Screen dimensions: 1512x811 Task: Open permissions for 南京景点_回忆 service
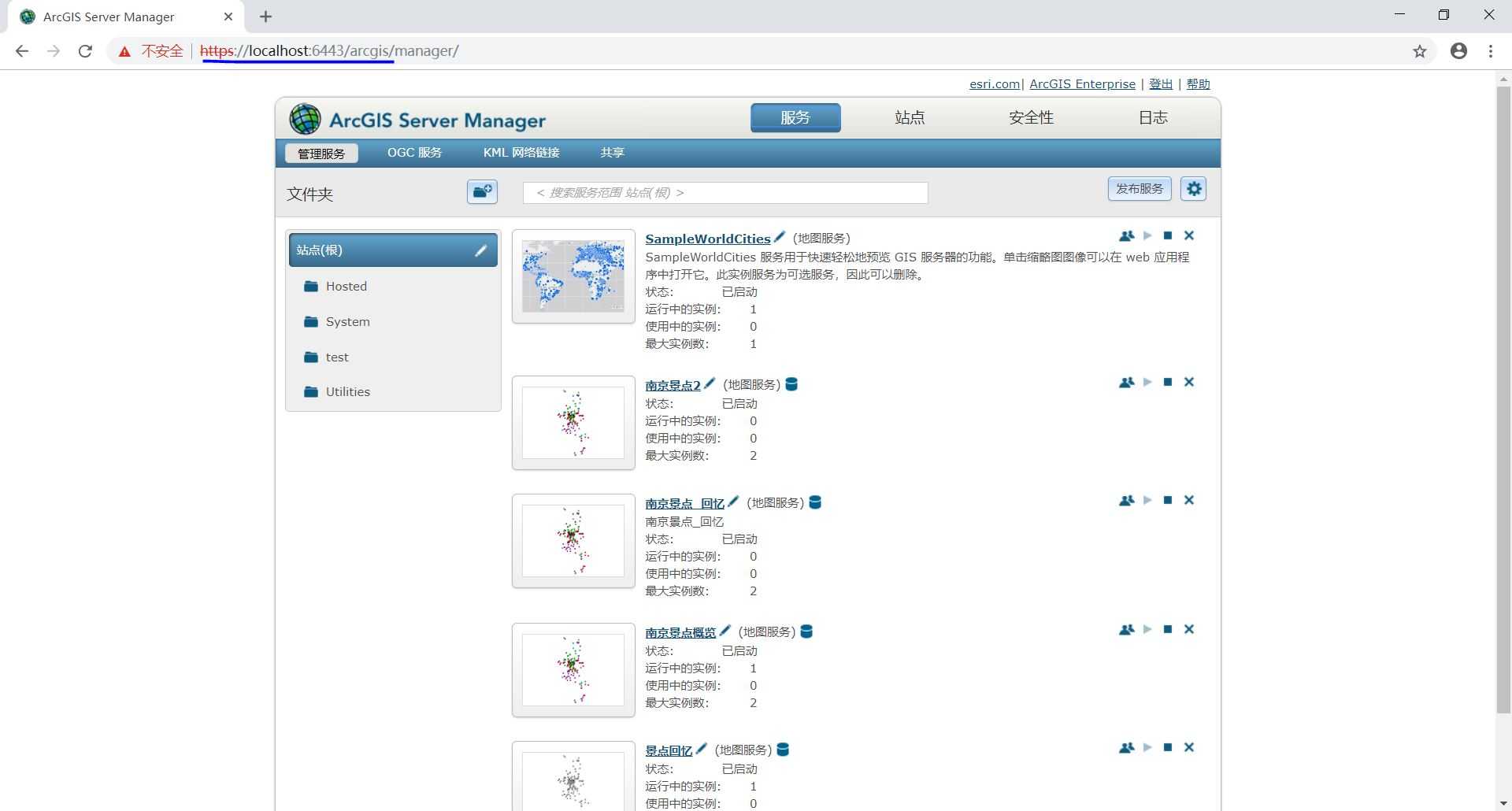pyautogui.click(x=1126, y=500)
